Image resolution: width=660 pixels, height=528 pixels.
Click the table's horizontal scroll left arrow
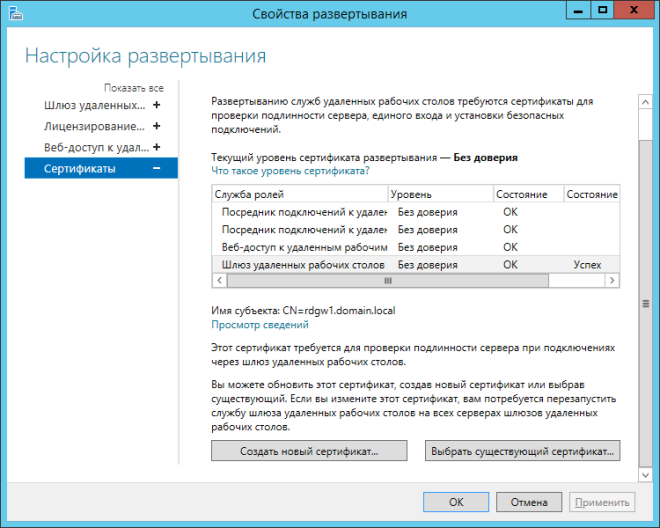pos(218,282)
